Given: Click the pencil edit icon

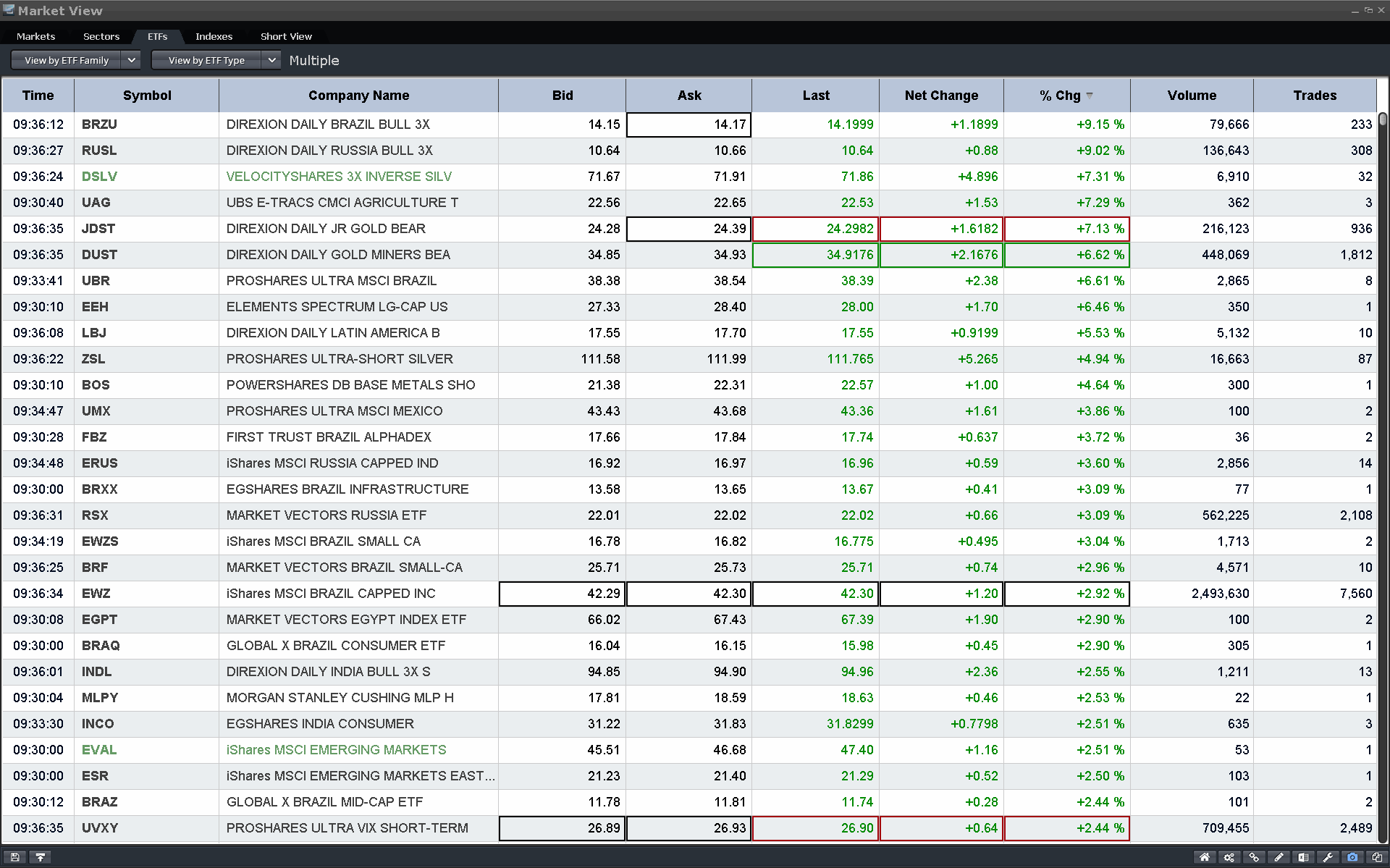Looking at the screenshot, I should pyautogui.click(x=1279, y=857).
